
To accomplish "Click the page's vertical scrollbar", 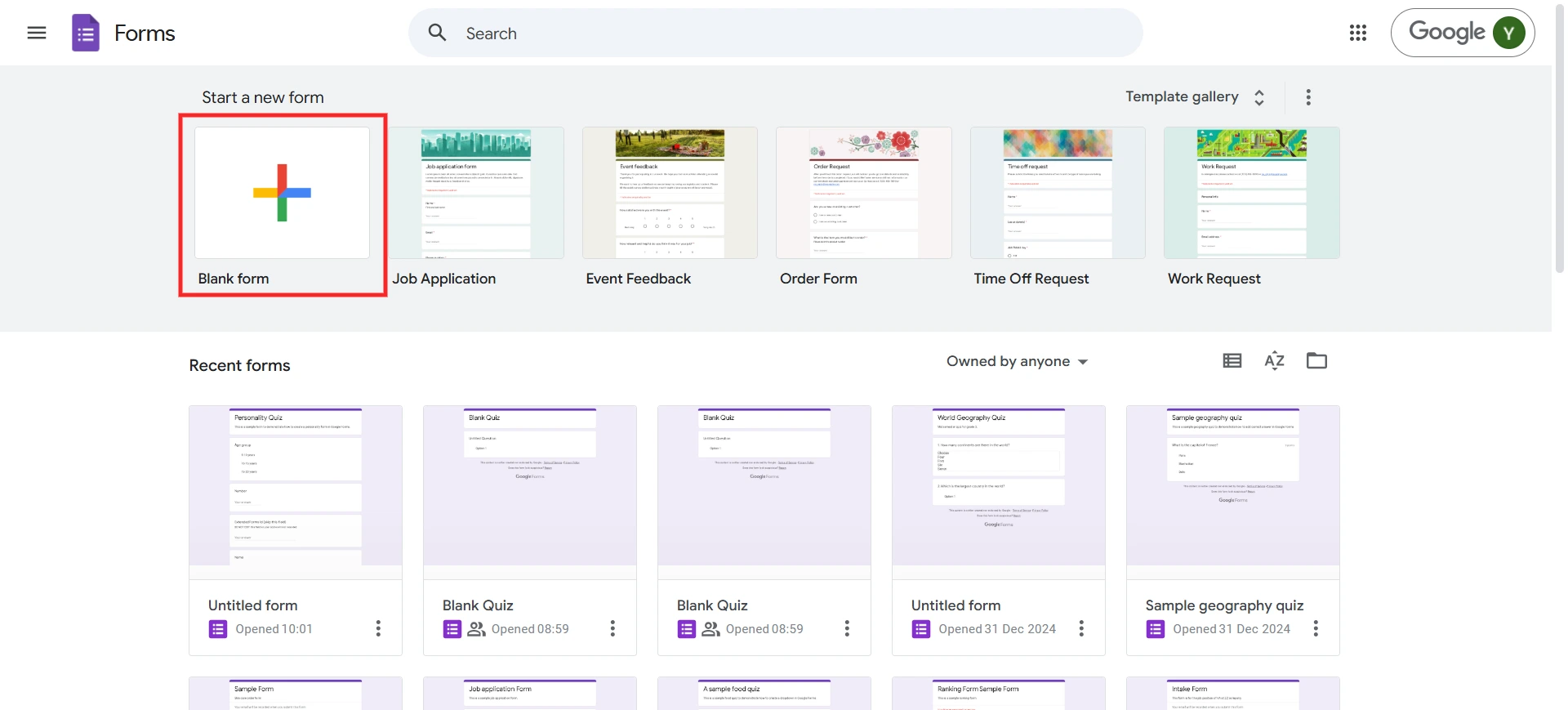I will tap(1559, 139).
